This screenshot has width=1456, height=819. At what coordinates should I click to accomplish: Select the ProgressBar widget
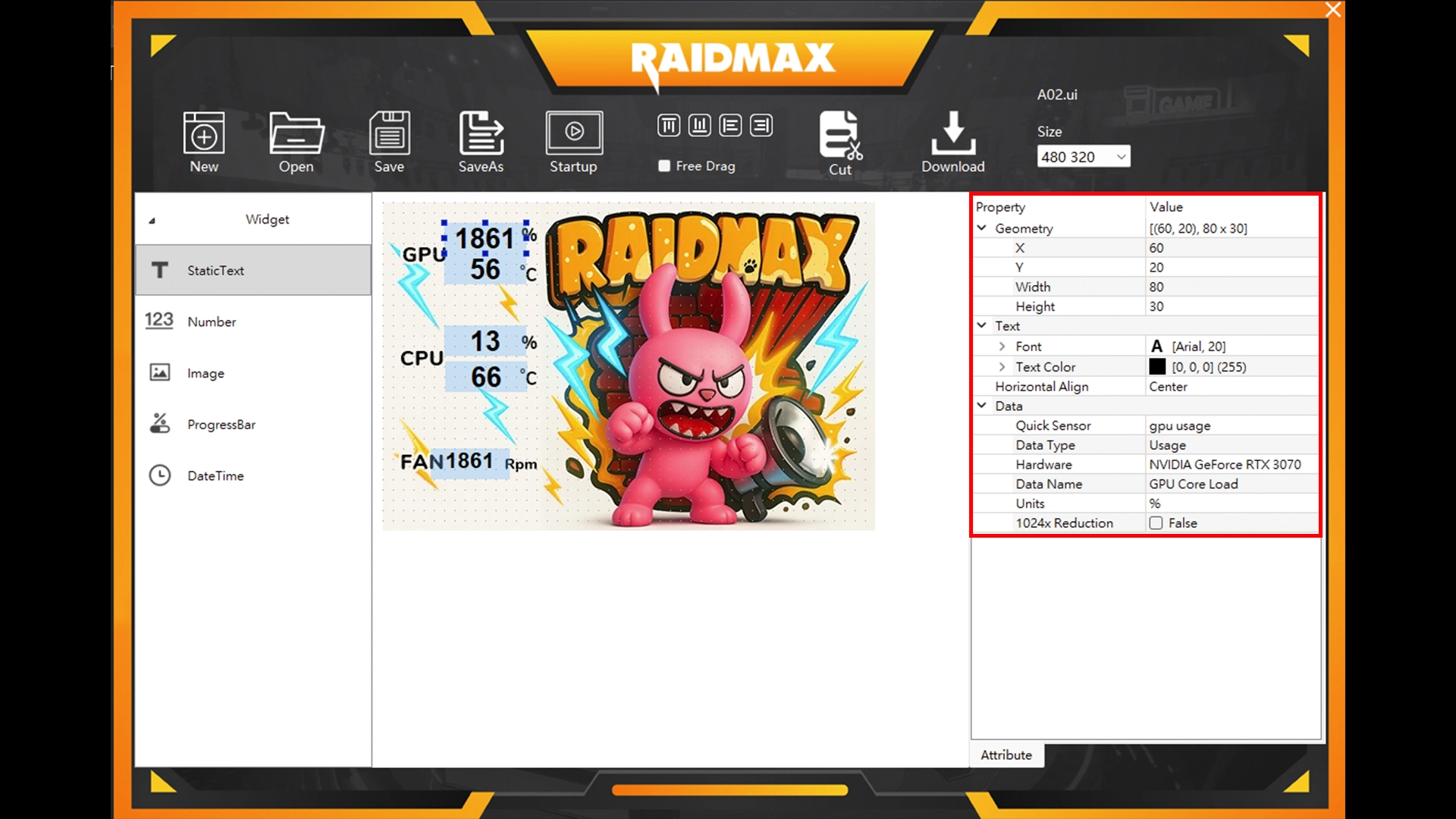[x=221, y=425]
